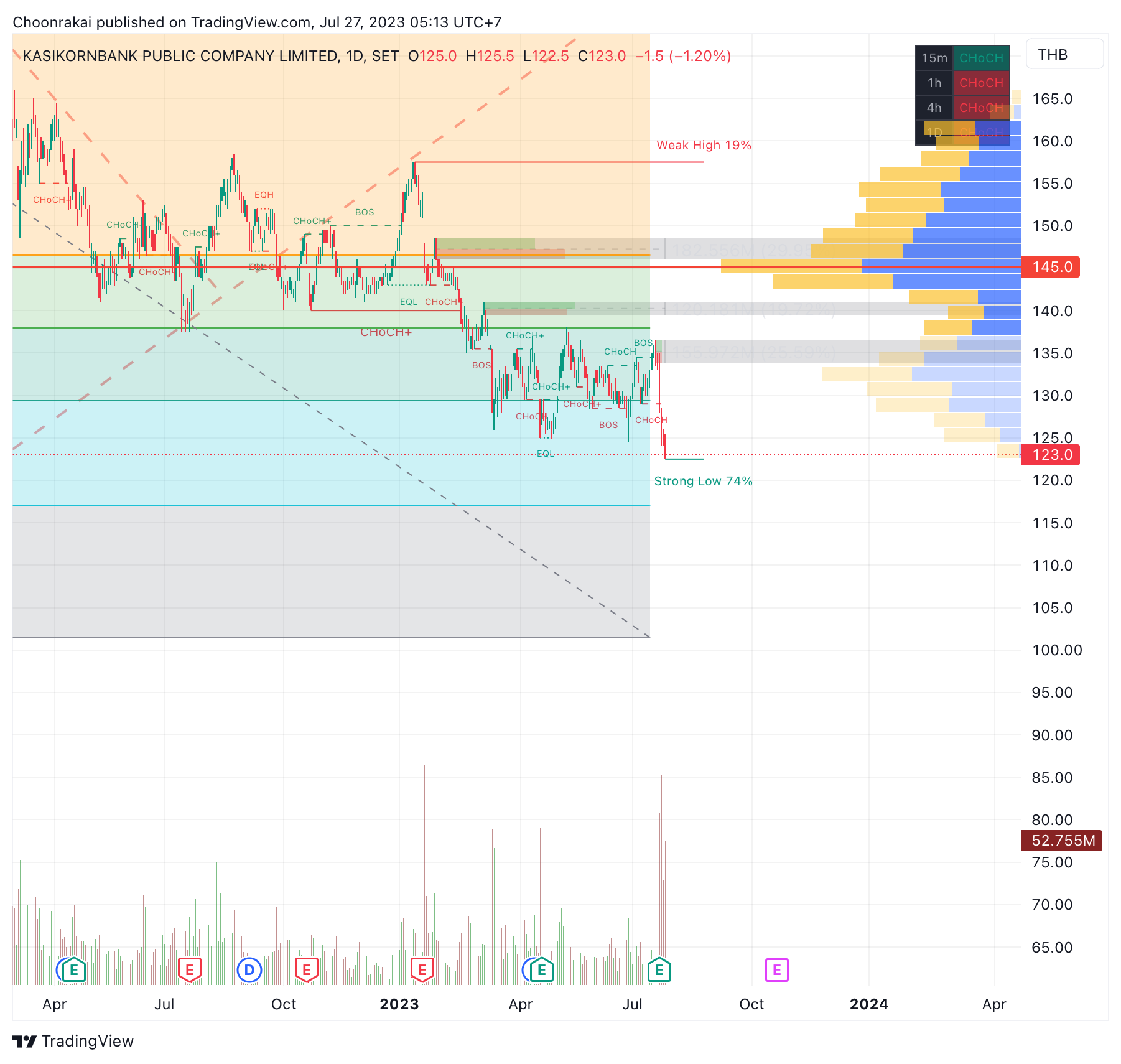Click the '155.0' price axis label
The width and height of the screenshot is (1121, 1064).
point(1053,184)
